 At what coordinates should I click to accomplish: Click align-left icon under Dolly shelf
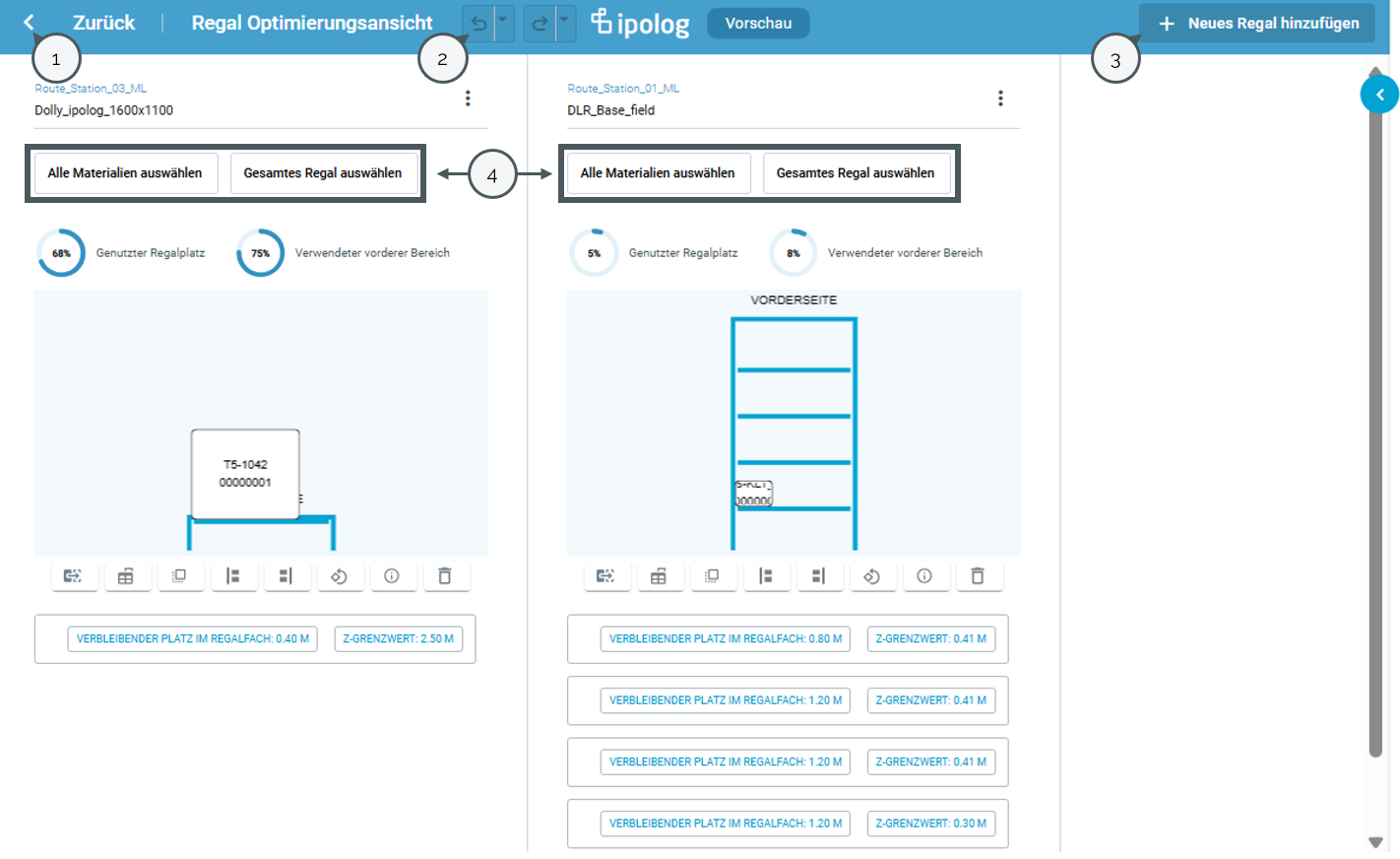(232, 576)
